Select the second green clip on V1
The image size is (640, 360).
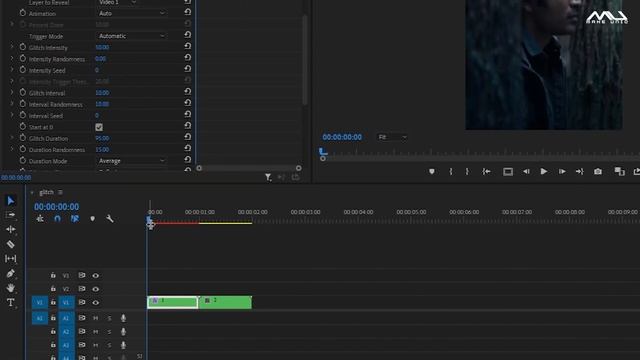(x=225, y=302)
